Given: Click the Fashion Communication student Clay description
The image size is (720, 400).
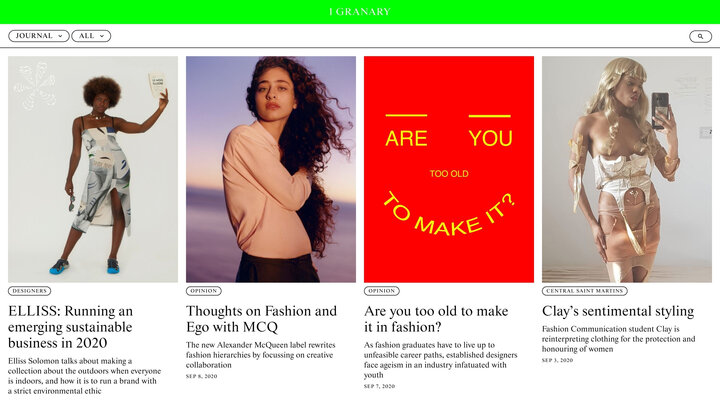Looking at the screenshot, I should click(x=619, y=339).
